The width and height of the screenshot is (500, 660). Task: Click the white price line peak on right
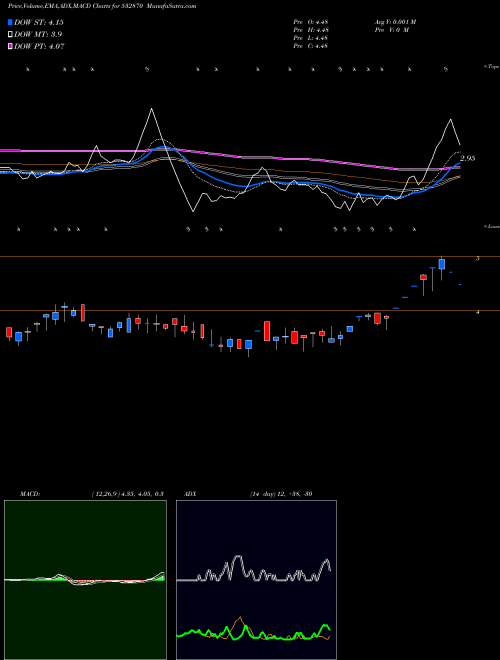click(x=451, y=120)
